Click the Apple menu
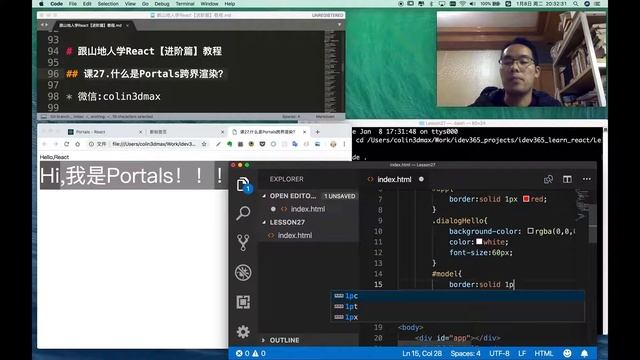The width and height of the screenshot is (640, 360). [41, 4]
